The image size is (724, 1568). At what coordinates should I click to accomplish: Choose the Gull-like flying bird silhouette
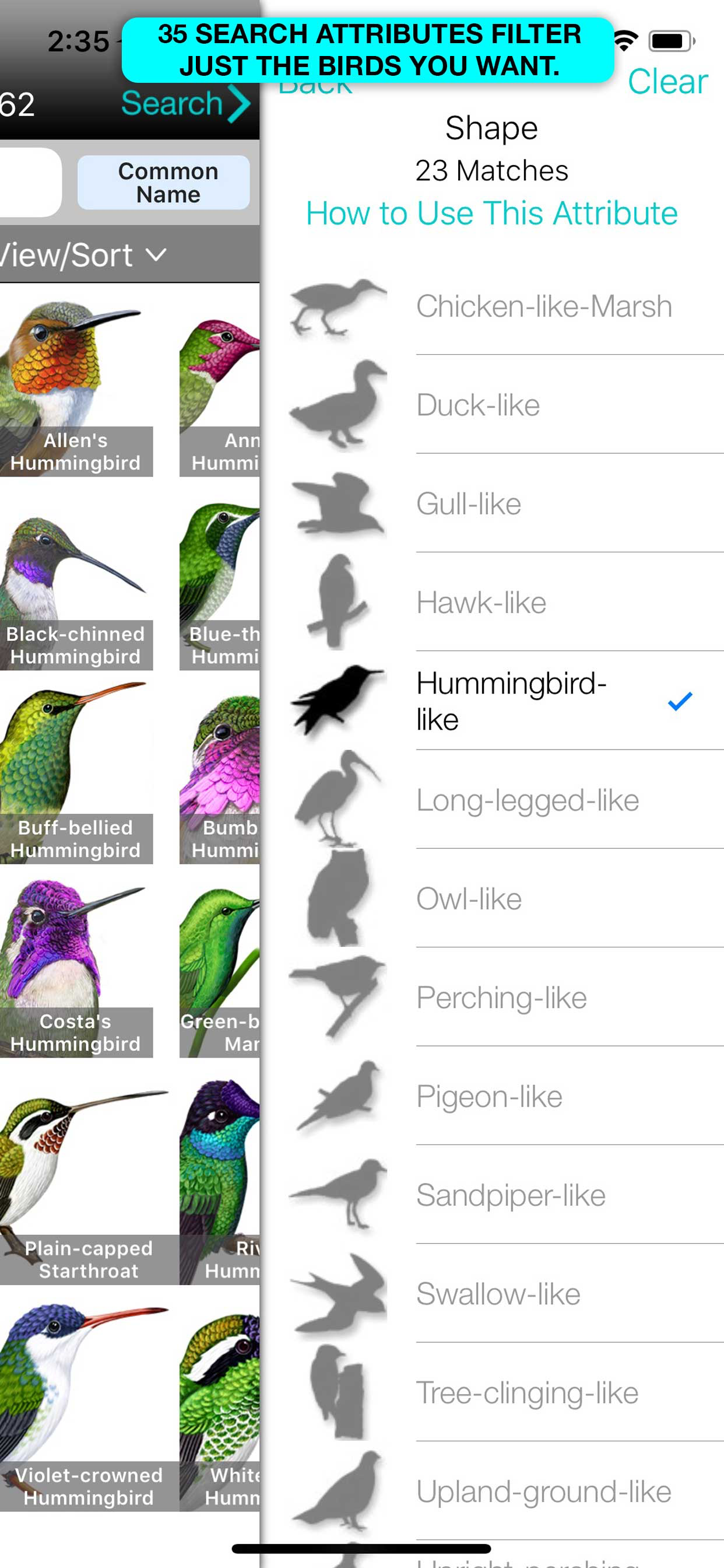(338, 504)
